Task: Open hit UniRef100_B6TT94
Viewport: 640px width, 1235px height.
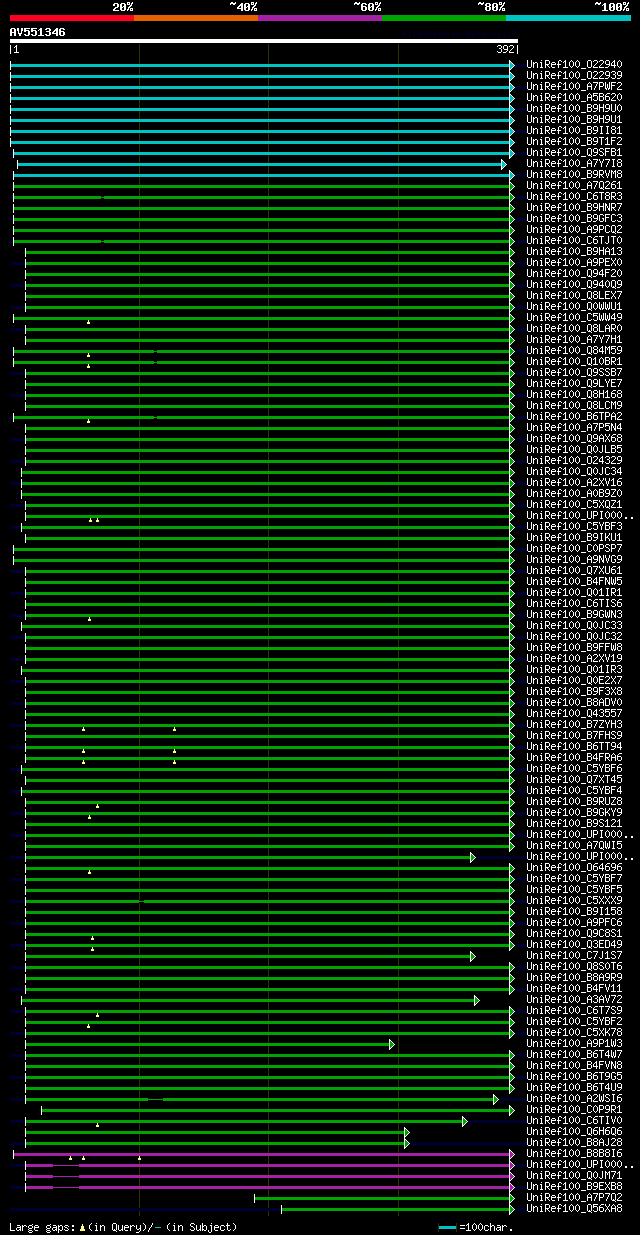Action: point(574,747)
